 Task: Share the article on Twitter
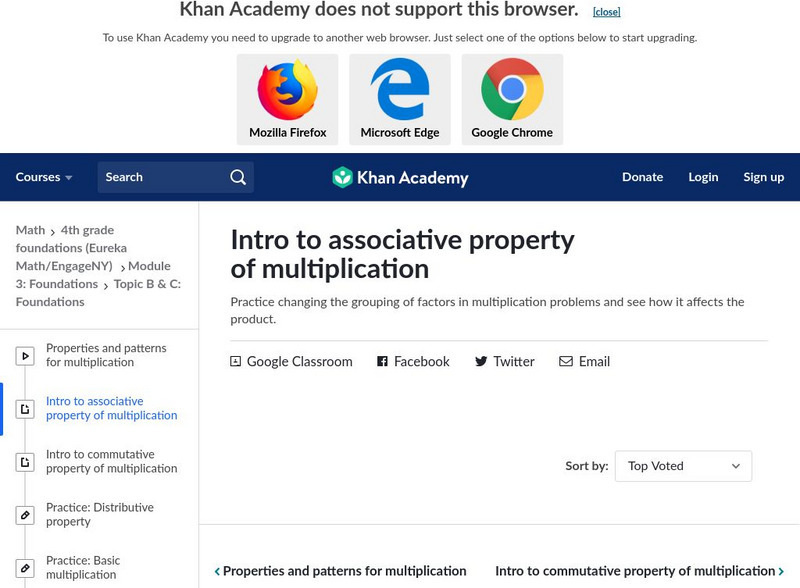pos(504,362)
